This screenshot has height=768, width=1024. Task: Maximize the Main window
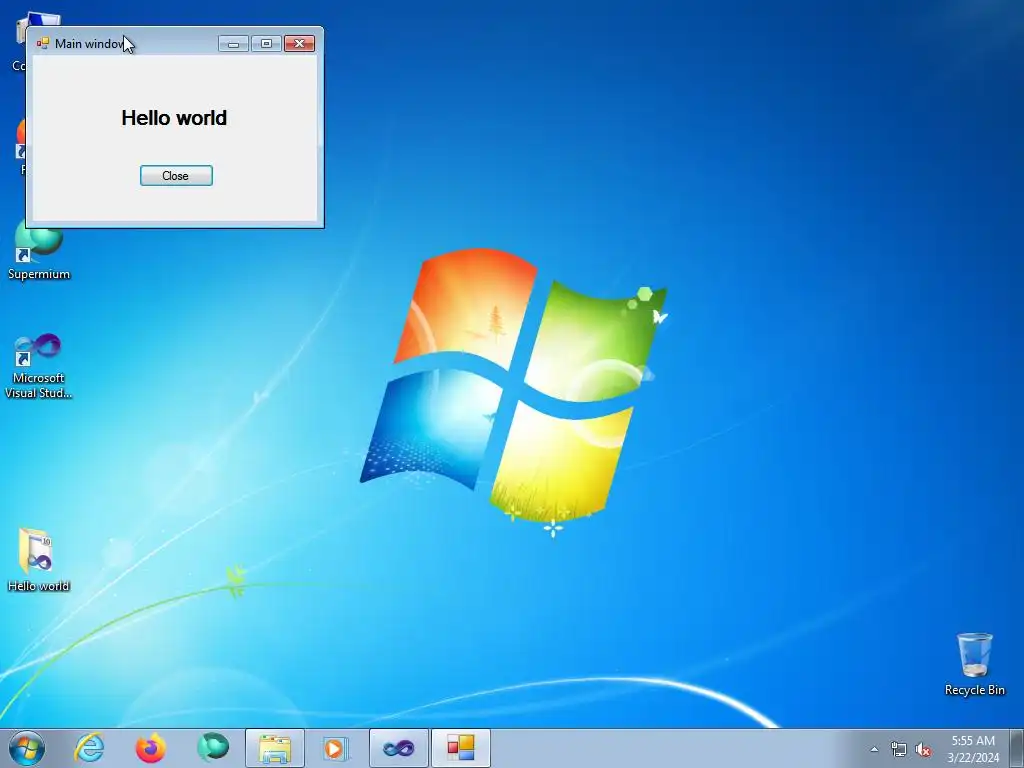tap(266, 44)
